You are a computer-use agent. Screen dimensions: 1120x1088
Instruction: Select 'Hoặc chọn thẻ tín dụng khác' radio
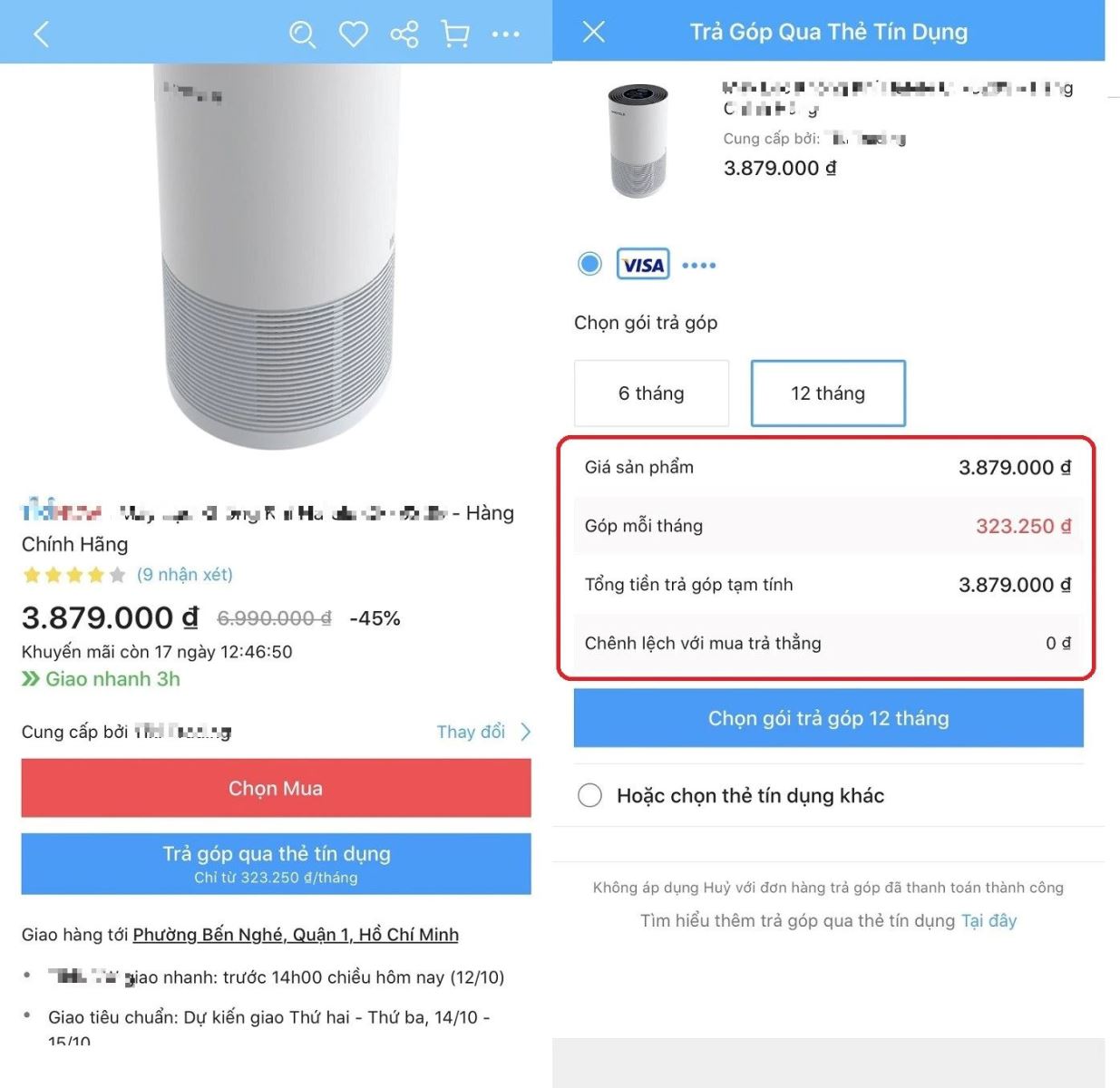[x=589, y=796]
